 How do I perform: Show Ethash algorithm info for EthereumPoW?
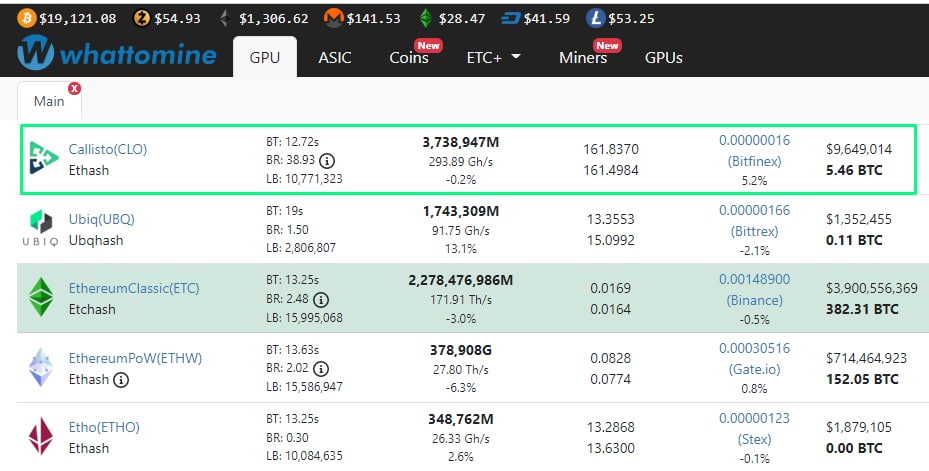pos(121,380)
